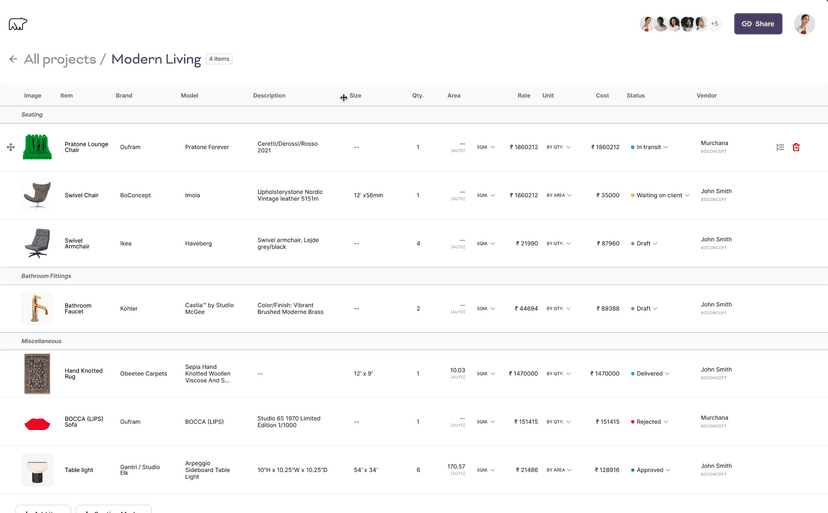
Task: Click the Ceretti/Derossi/Rosso 2021 description
Action: (288, 147)
